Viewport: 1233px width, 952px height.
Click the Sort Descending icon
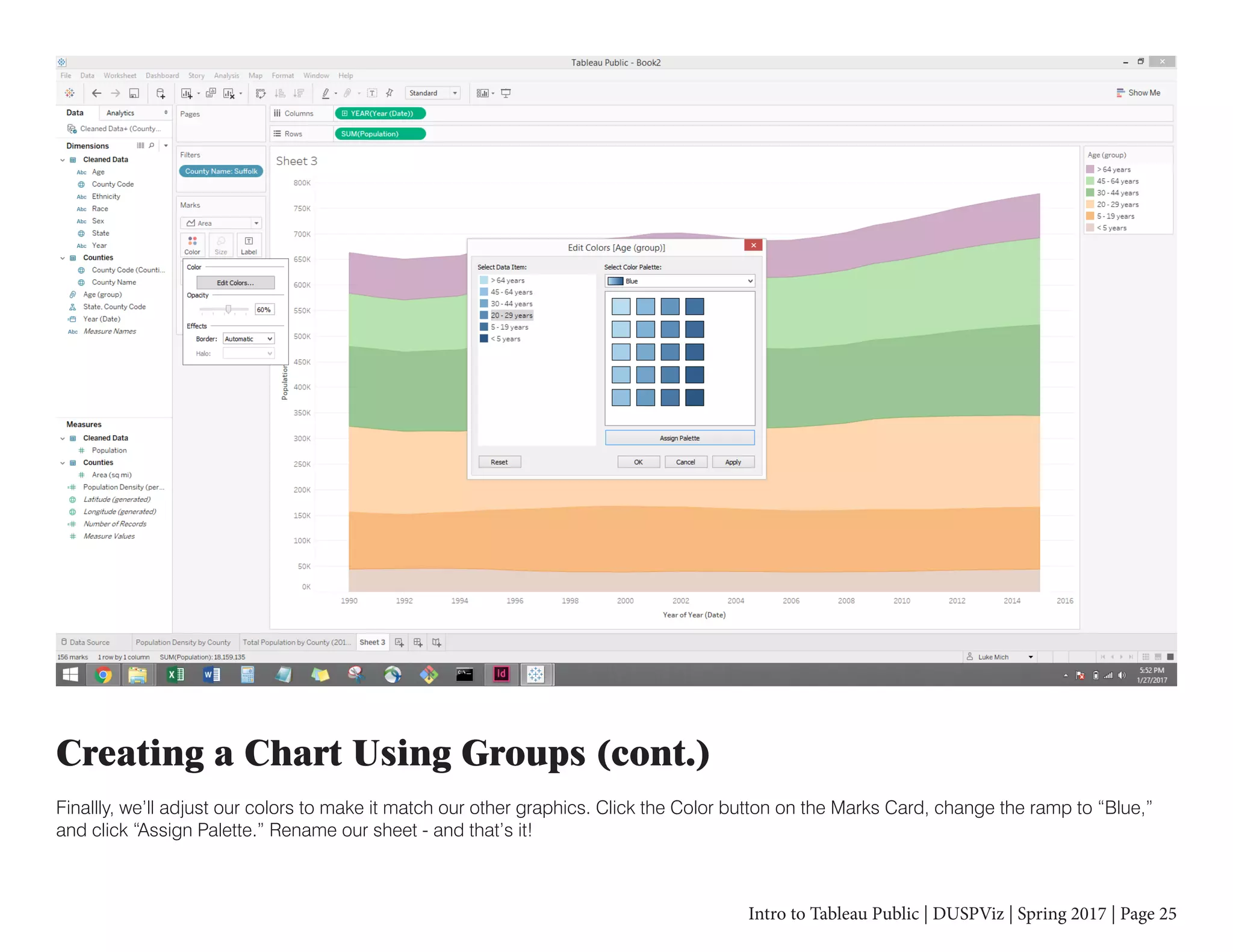(x=299, y=93)
